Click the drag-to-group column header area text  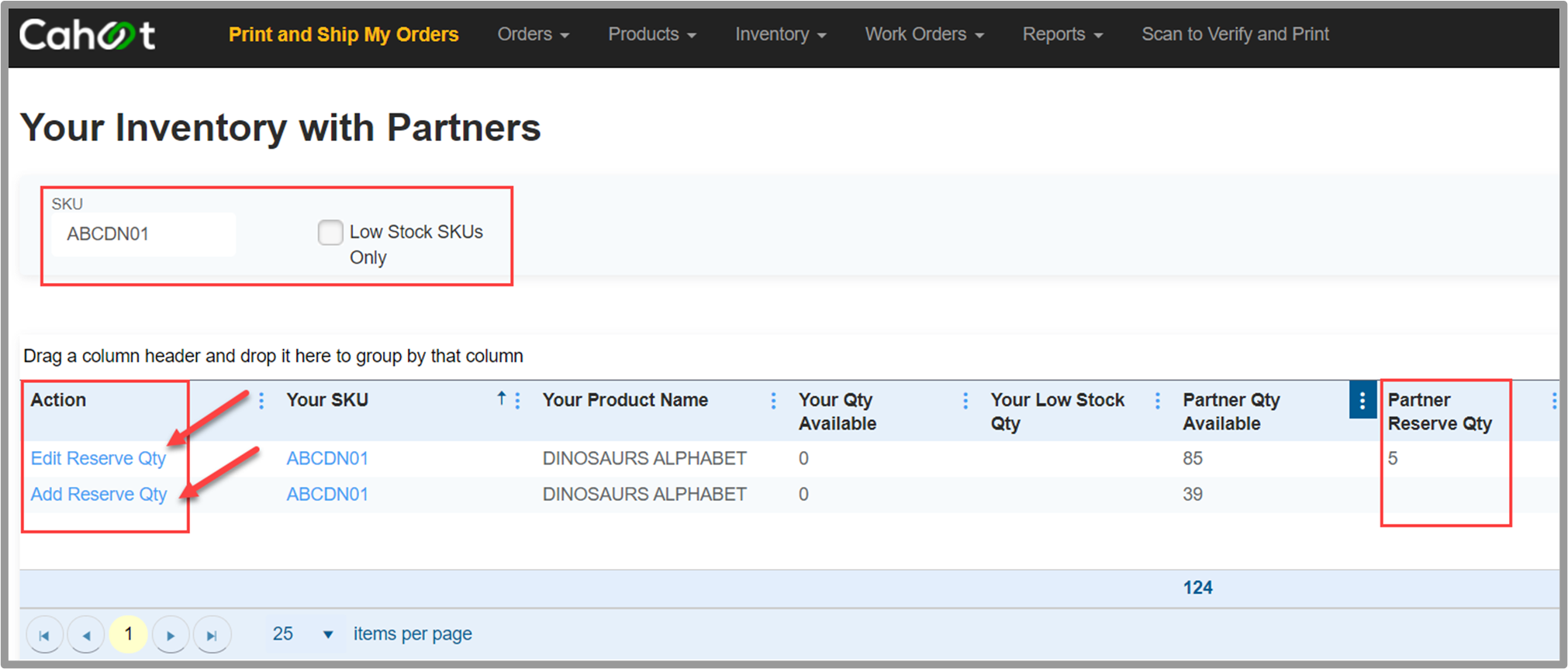coord(273,357)
